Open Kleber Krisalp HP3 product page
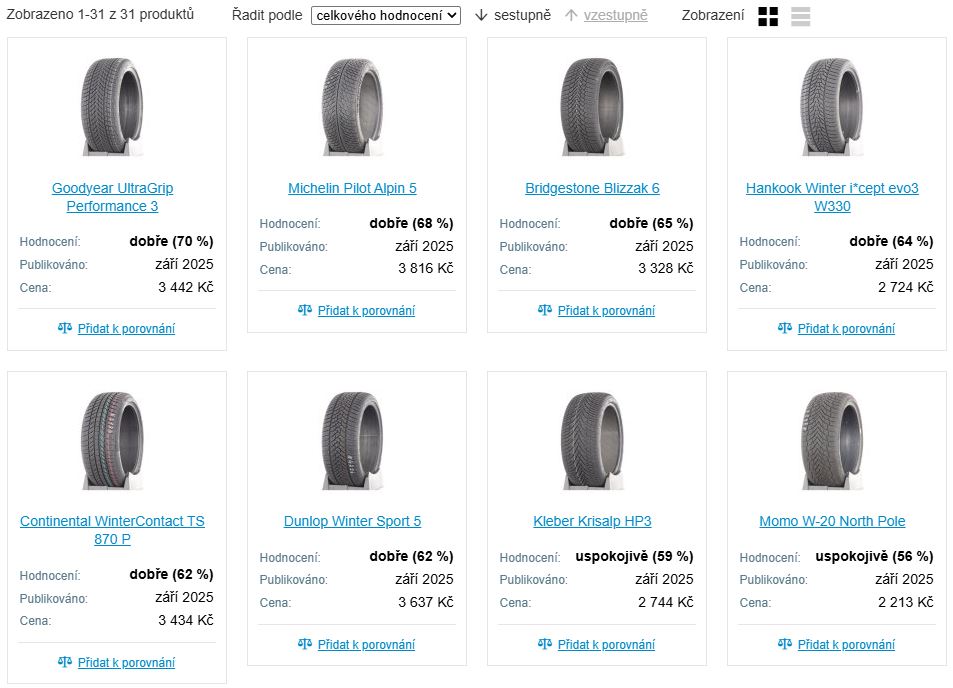Screen dimensions: 953x688 [592, 521]
